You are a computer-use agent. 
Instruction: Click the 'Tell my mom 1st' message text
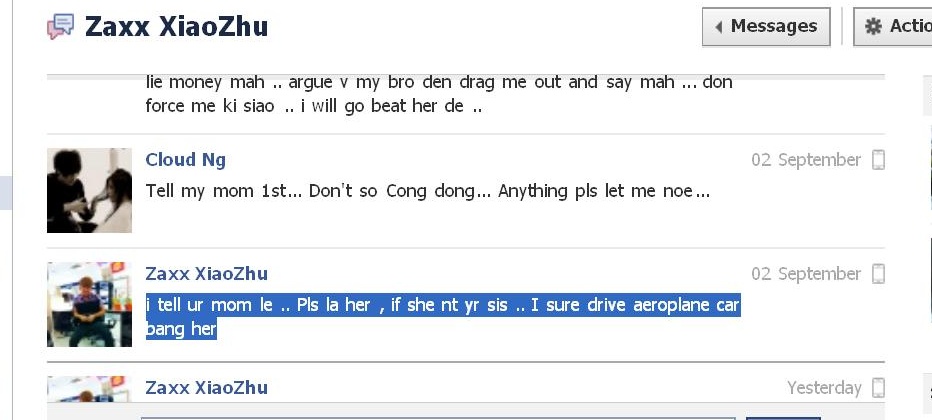coord(428,191)
